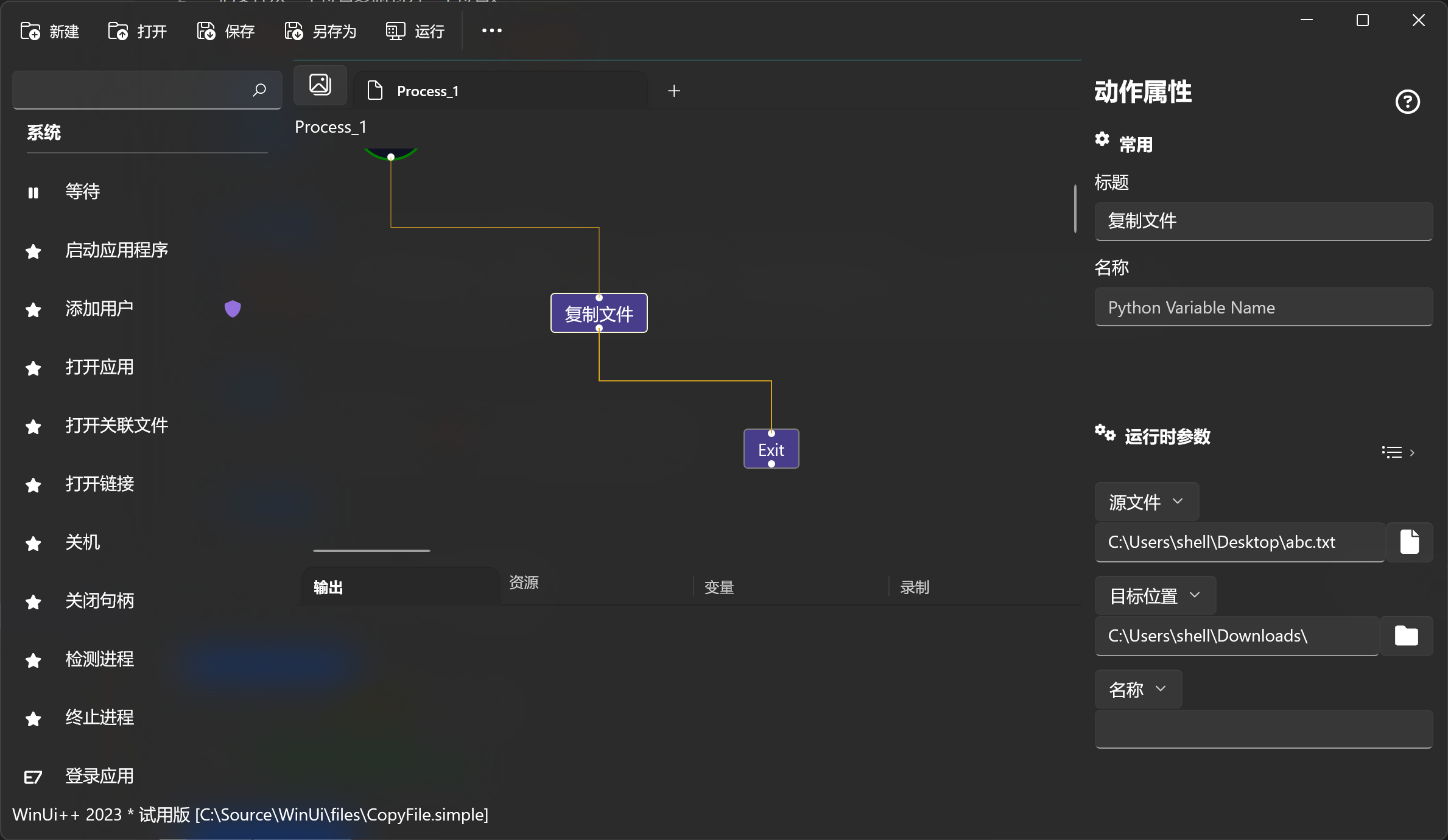Viewport: 1448px width, 840px height.
Task: Expand the 目标位置 dropdown
Action: click(x=1155, y=595)
